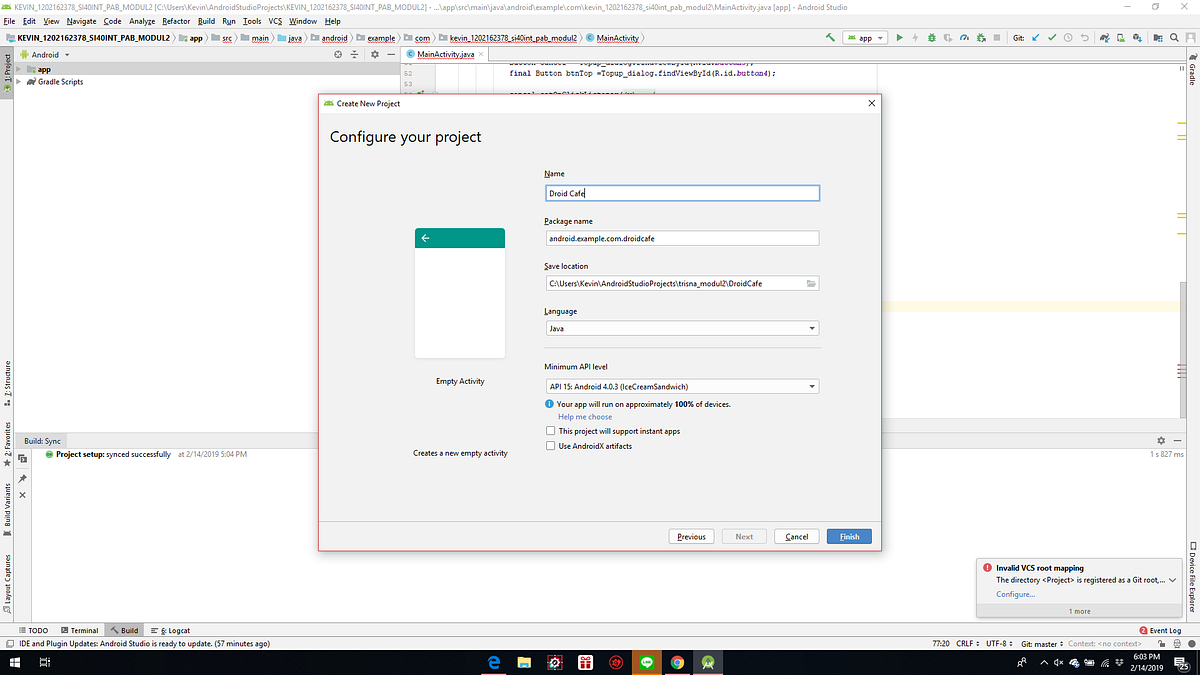Screen dimensions: 1200x675
Task: Open the 'app' run configuration dropdown
Action: (x=864, y=37)
